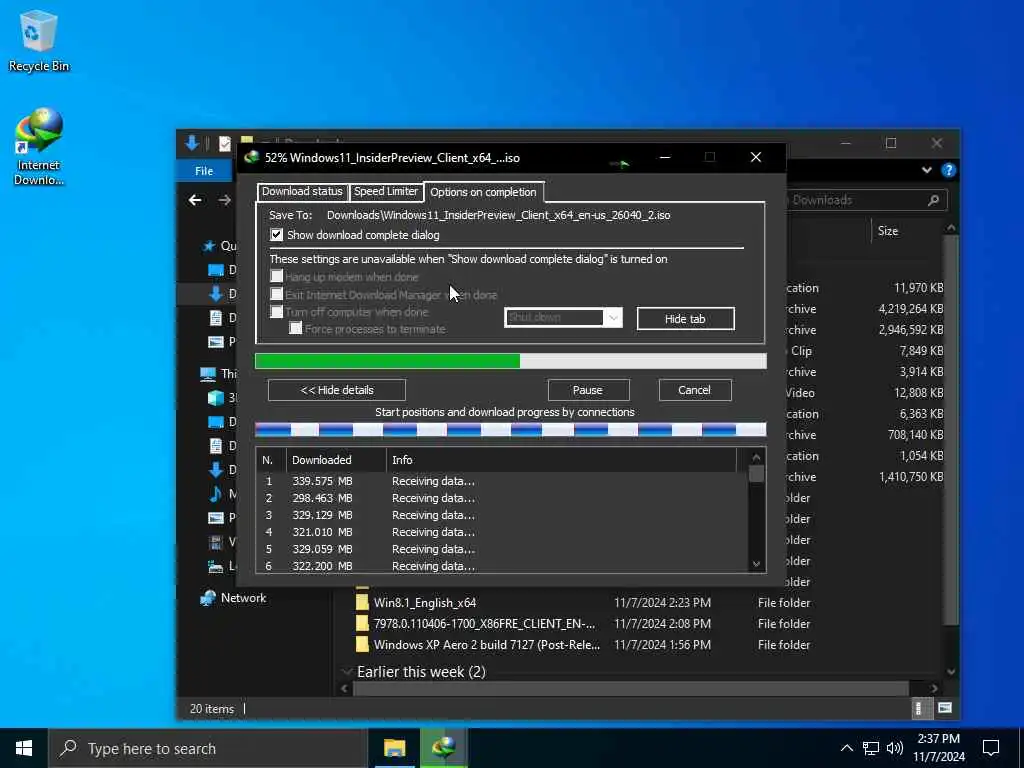Click the Explorer horizontal scrollbar

click(630, 688)
